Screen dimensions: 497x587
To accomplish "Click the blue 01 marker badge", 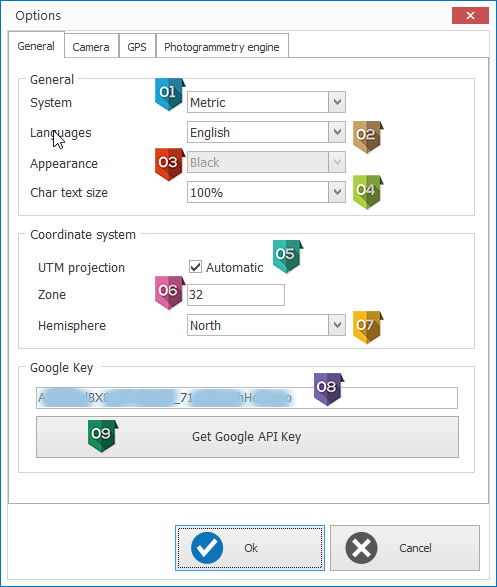I will click(170, 94).
